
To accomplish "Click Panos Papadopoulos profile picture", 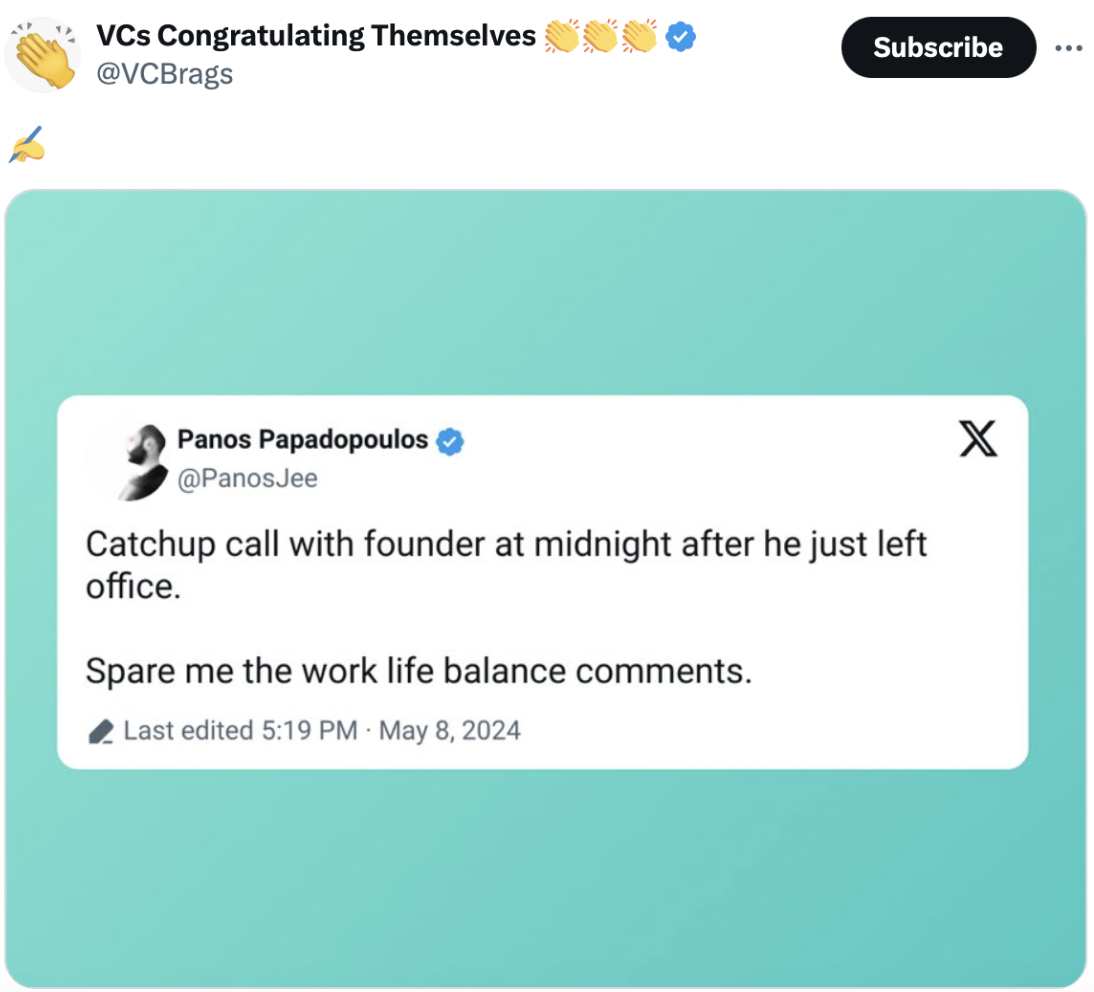I will [141, 458].
